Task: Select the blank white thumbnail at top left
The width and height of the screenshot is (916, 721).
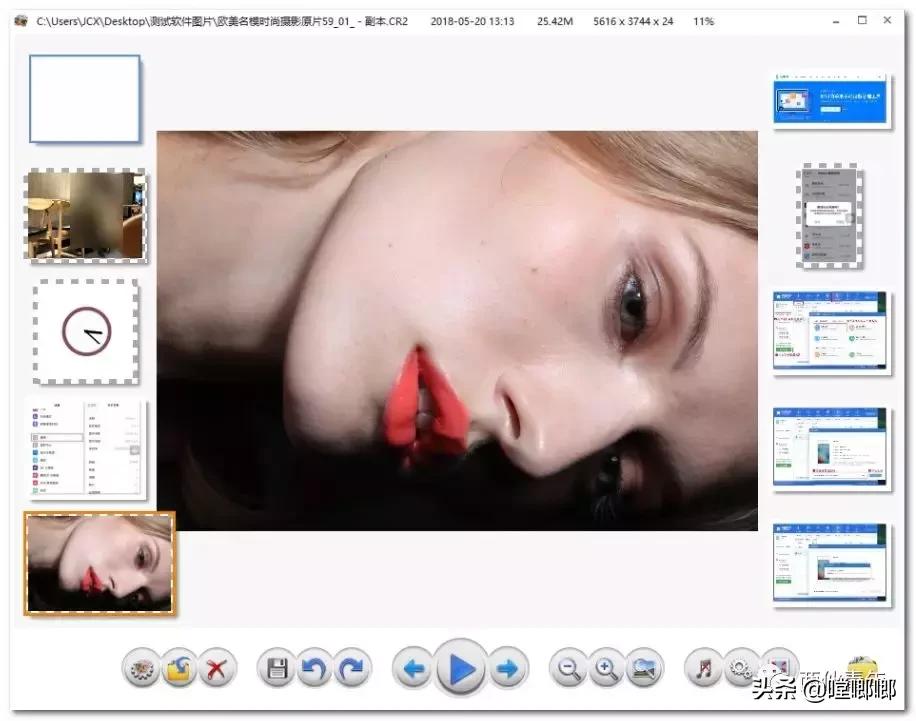Action: pyautogui.click(x=85, y=99)
